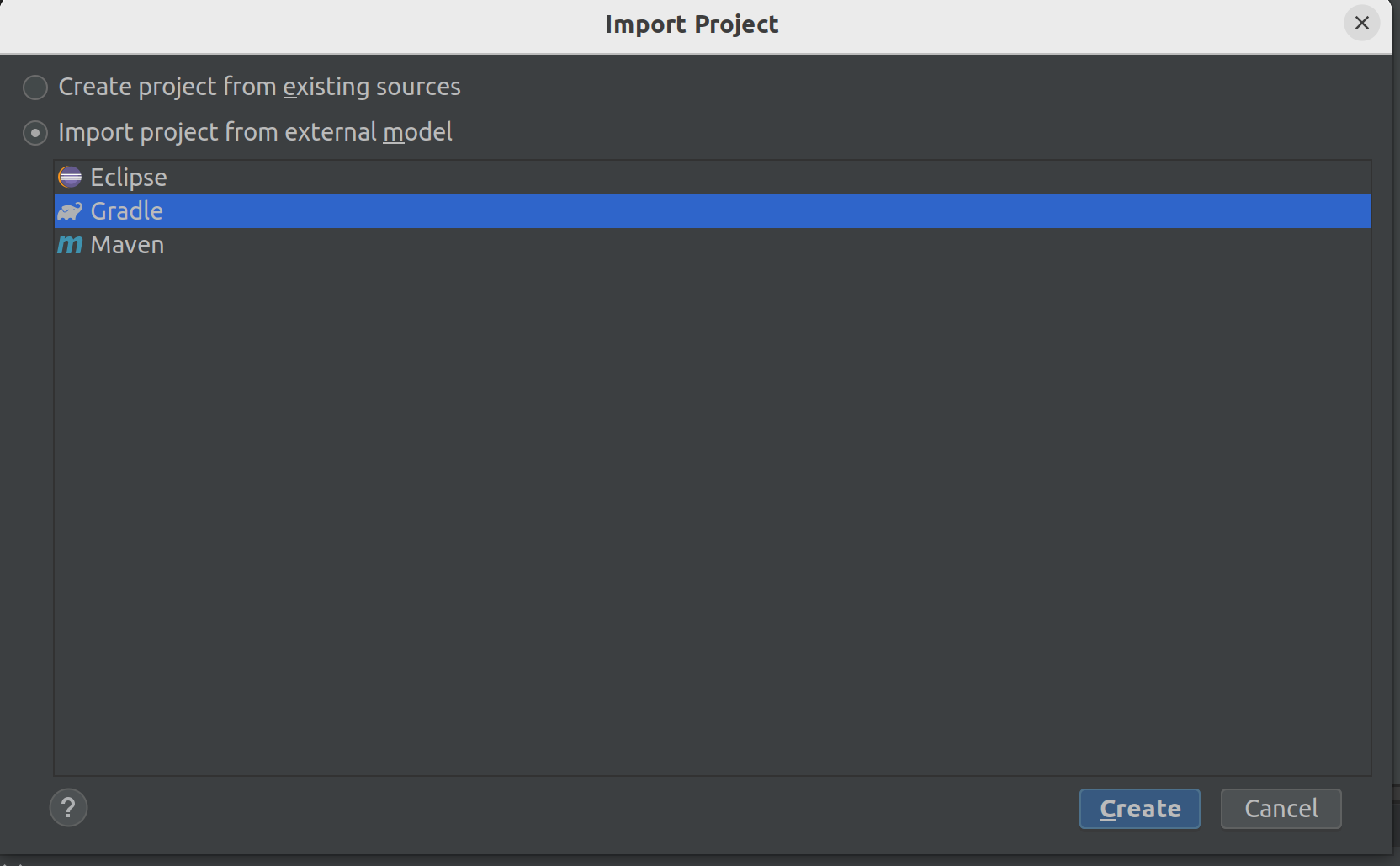Click the Create button
Viewport: 1400px width, 866px height.
point(1139,809)
